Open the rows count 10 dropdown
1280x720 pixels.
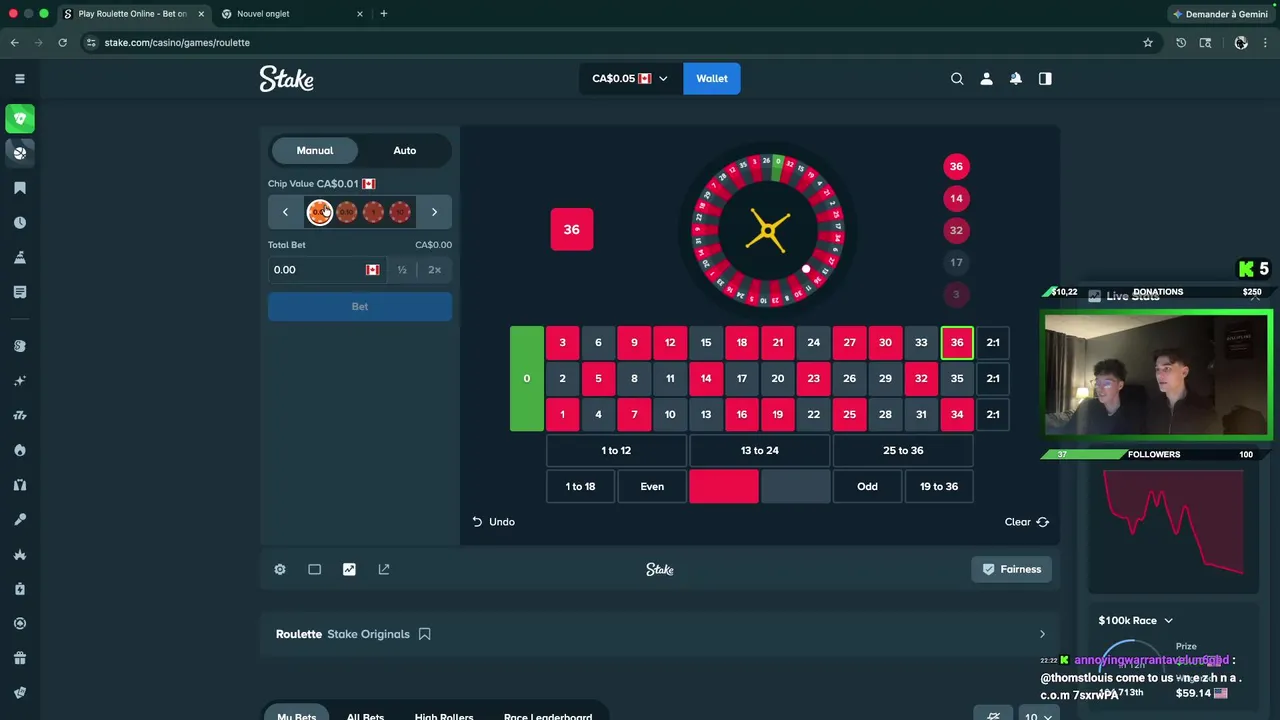coord(1038,715)
